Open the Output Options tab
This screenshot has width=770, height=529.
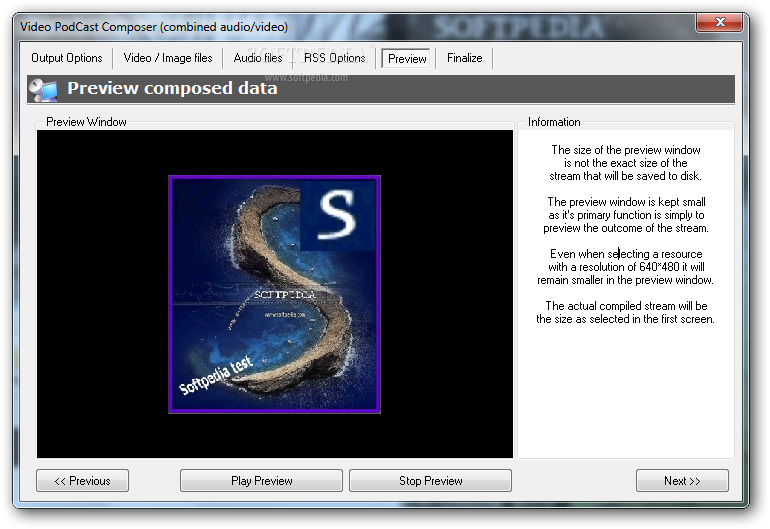67,58
